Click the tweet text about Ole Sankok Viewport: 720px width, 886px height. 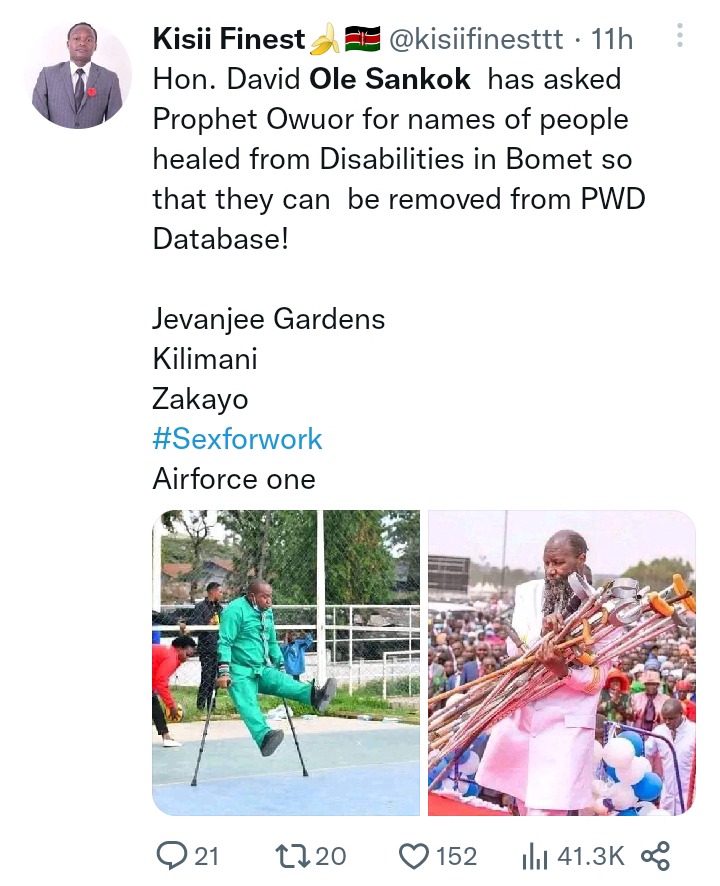pos(399,159)
